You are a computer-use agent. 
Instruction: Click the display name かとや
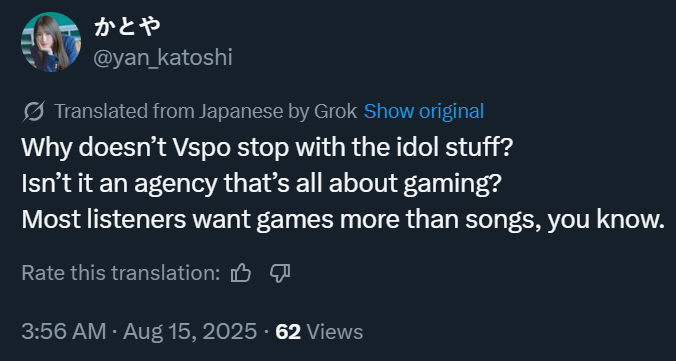point(127,28)
